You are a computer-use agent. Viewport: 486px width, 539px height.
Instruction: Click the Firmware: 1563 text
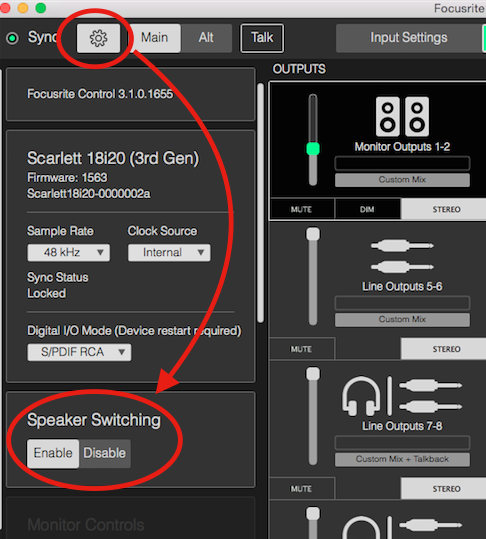point(67,178)
